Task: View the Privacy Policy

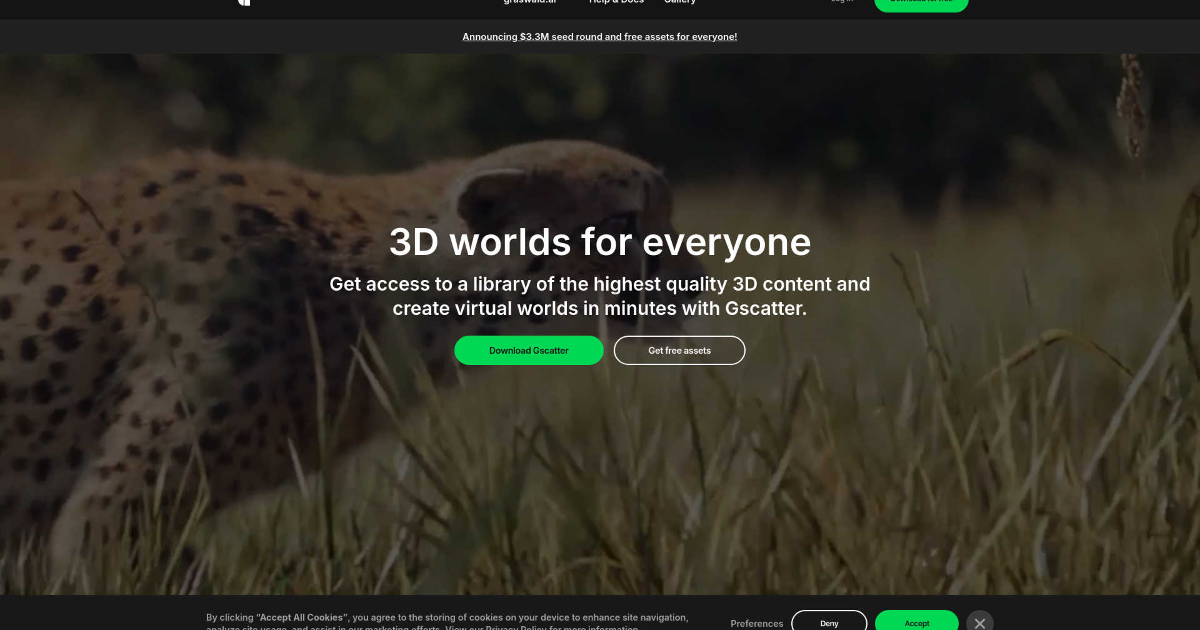Action: pos(512,627)
